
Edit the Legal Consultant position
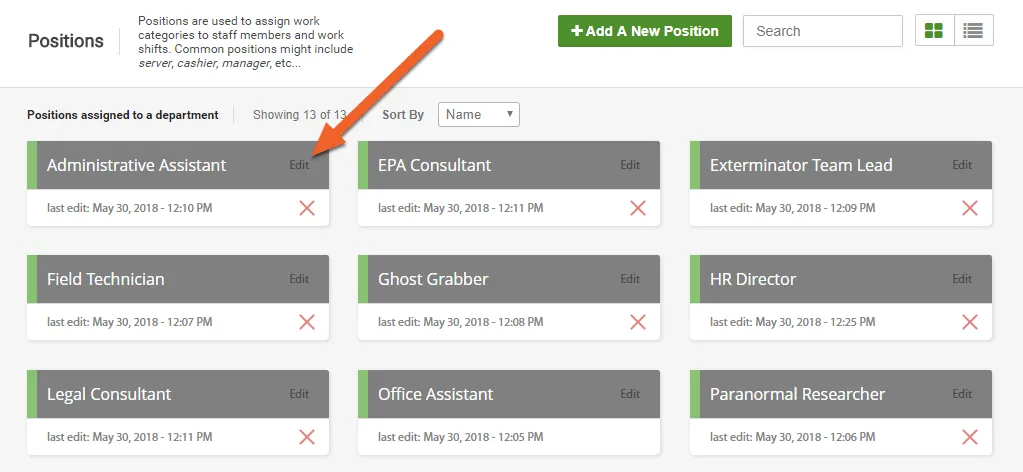(299, 394)
